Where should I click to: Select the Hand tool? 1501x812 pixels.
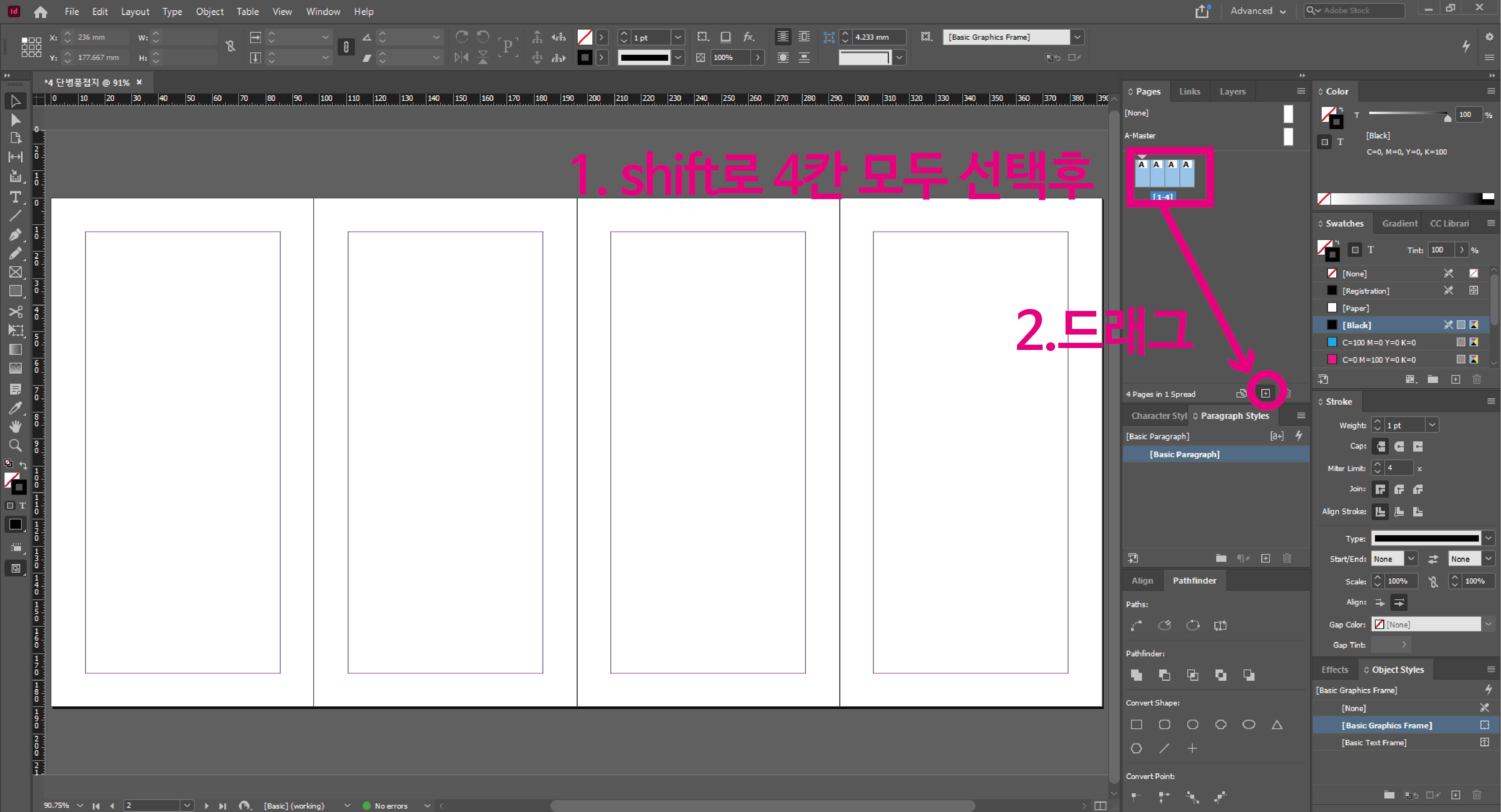(16, 426)
